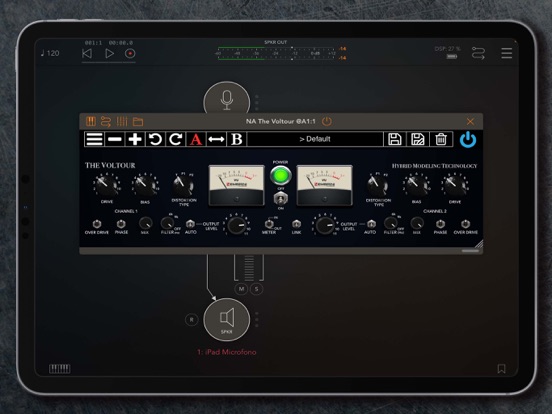Screen dimensions: 552x414
Task: Save the current preset
Action: [395, 139]
